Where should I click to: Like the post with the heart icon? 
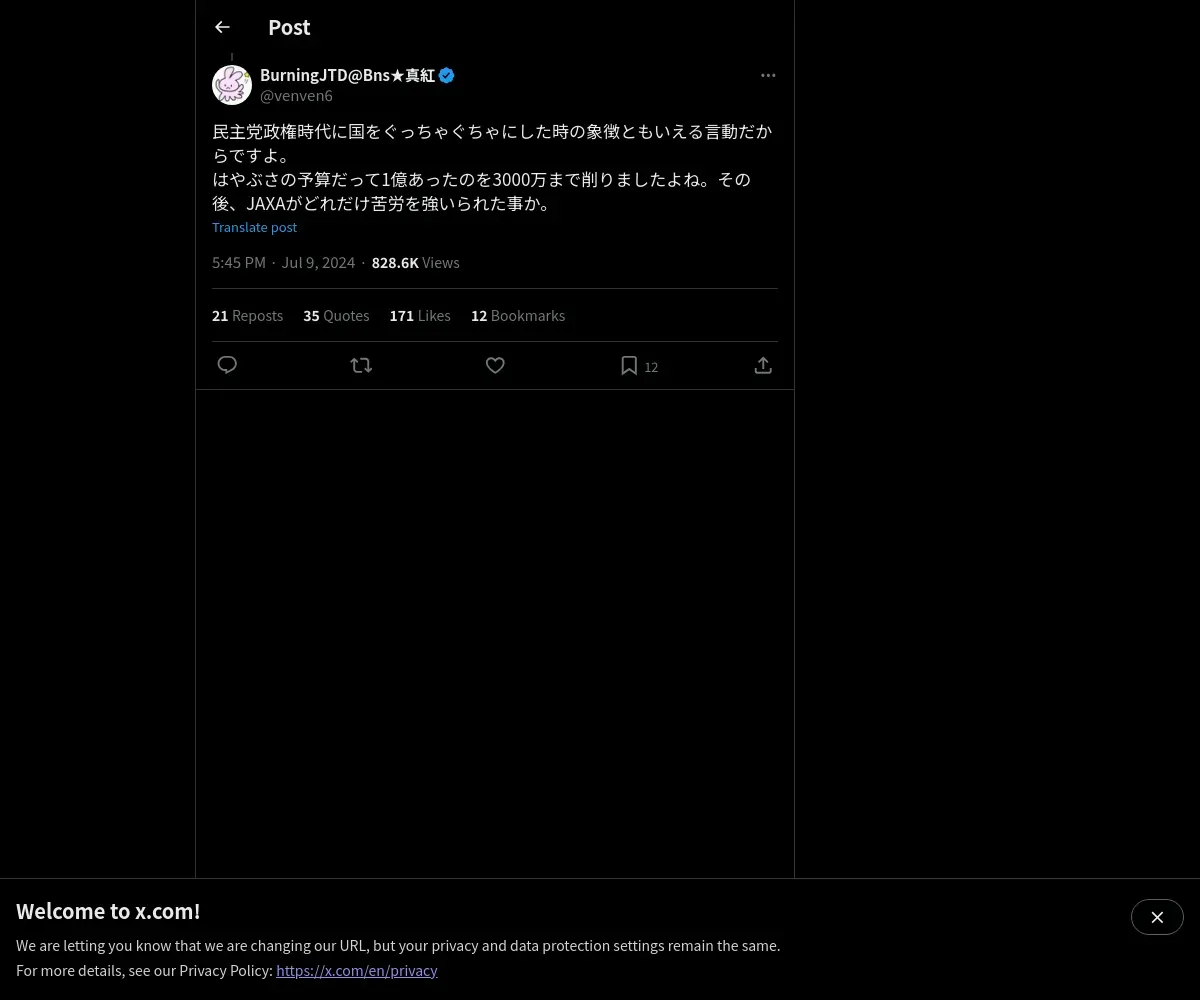495,365
